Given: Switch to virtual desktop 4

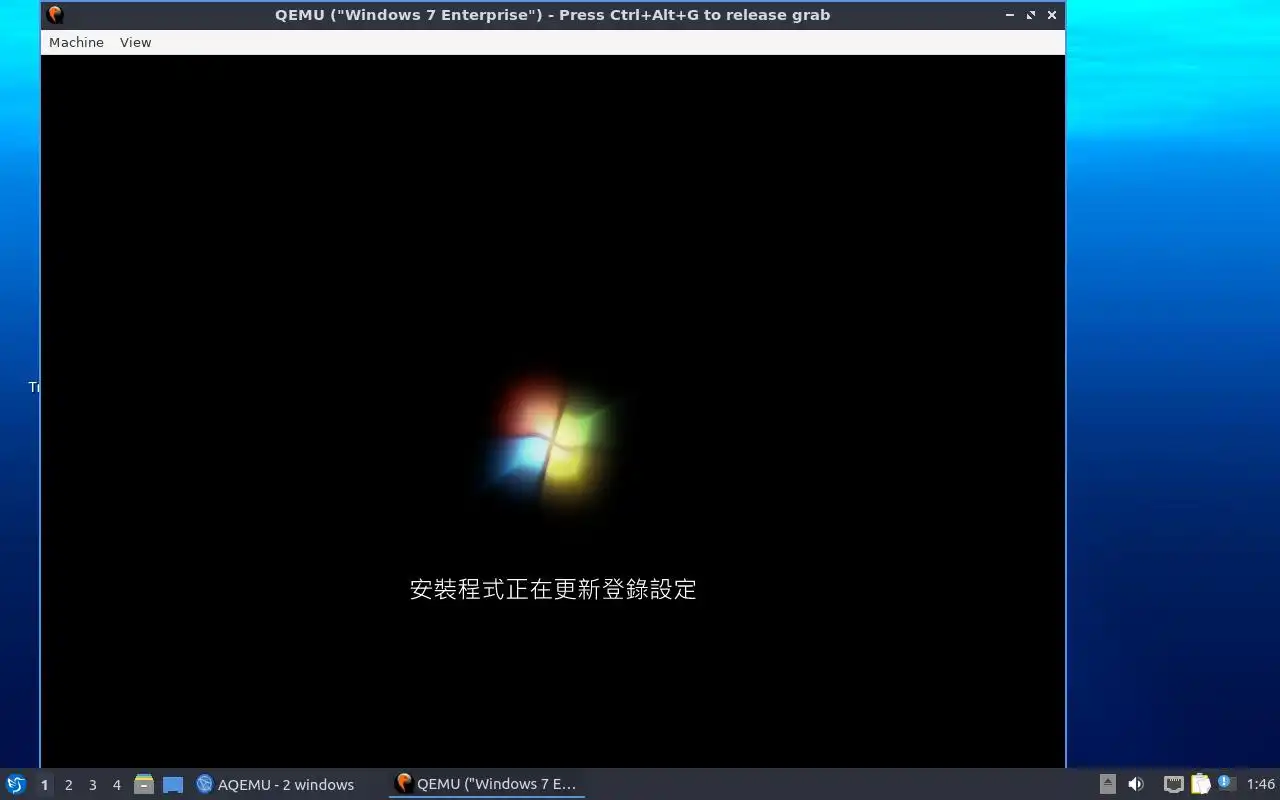Looking at the screenshot, I should pos(116,785).
